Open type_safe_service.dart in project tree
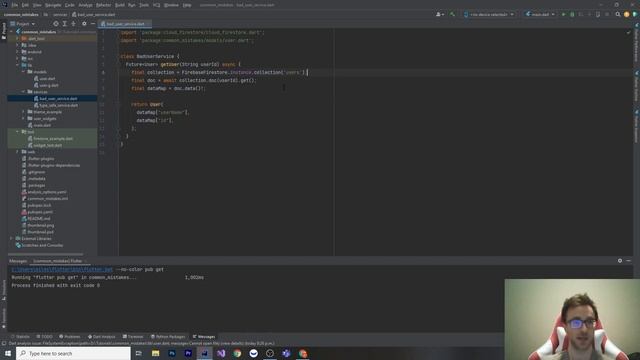This screenshot has height=360, width=640. [58, 105]
